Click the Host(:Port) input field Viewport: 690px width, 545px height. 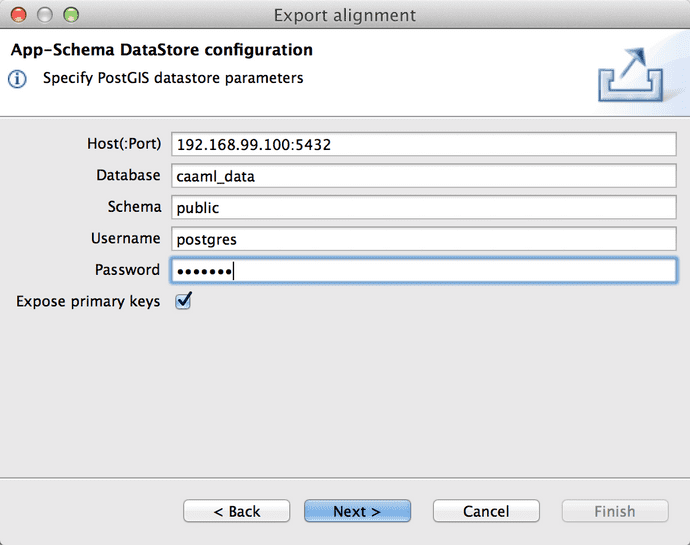[x=423, y=144]
